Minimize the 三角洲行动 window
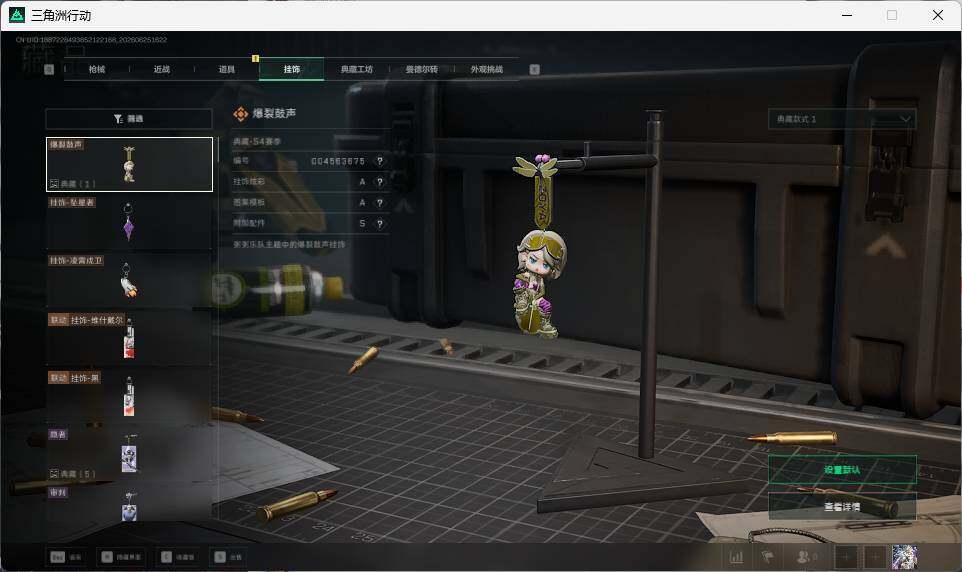The height and width of the screenshot is (572, 962). click(x=847, y=15)
